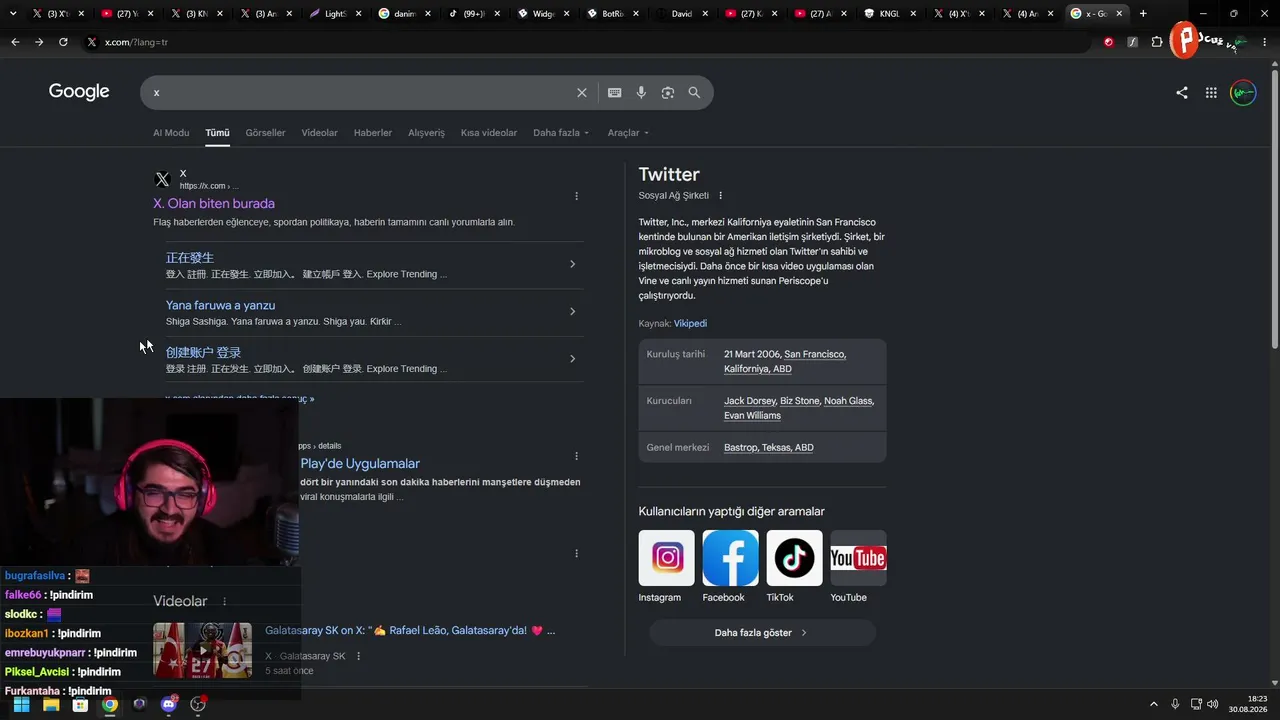Open the Vikipedi source link
The image size is (1280, 720).
pyautogui.click(x=690, y=324)
